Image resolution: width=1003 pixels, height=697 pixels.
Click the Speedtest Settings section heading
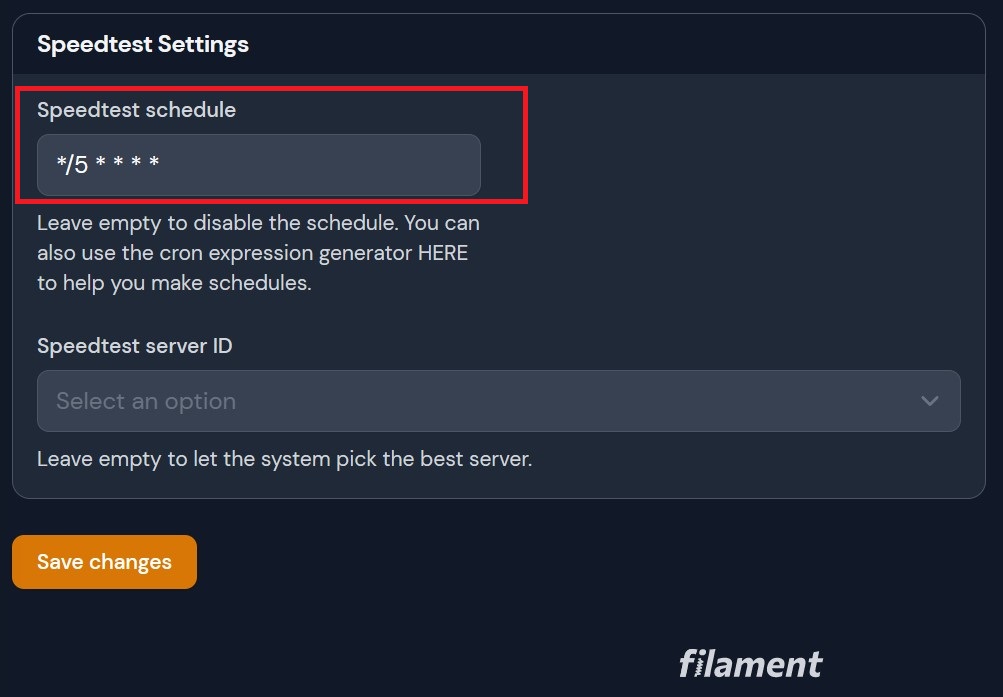(143, 45)
